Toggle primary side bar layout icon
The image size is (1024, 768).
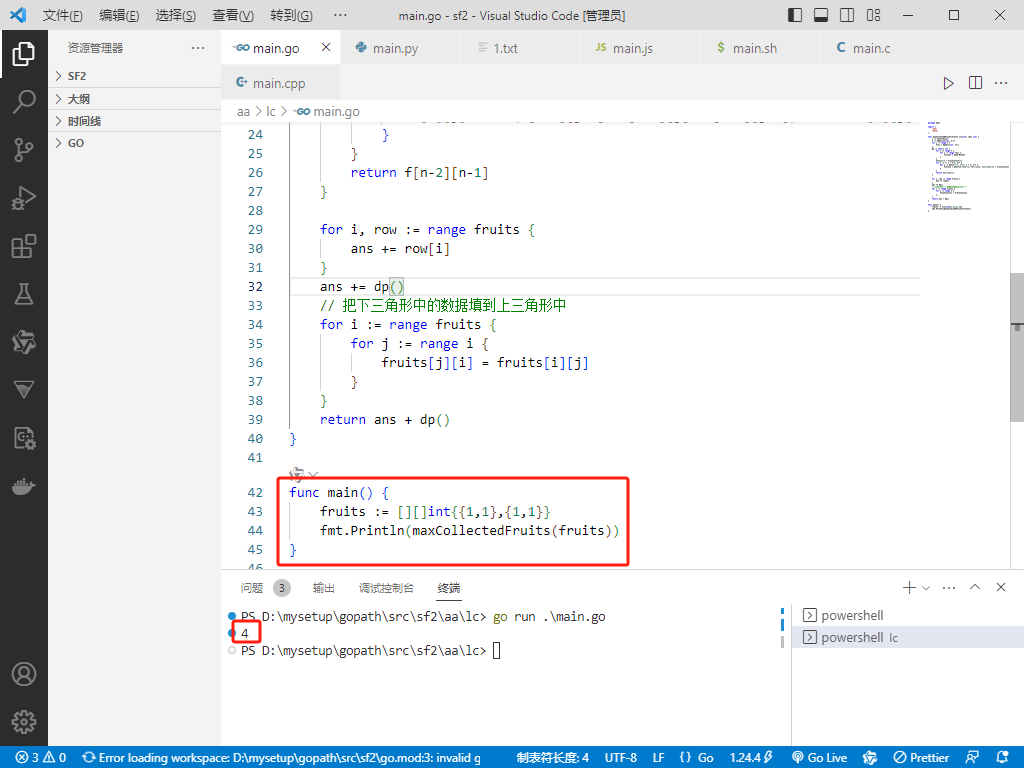click(795, 15)
